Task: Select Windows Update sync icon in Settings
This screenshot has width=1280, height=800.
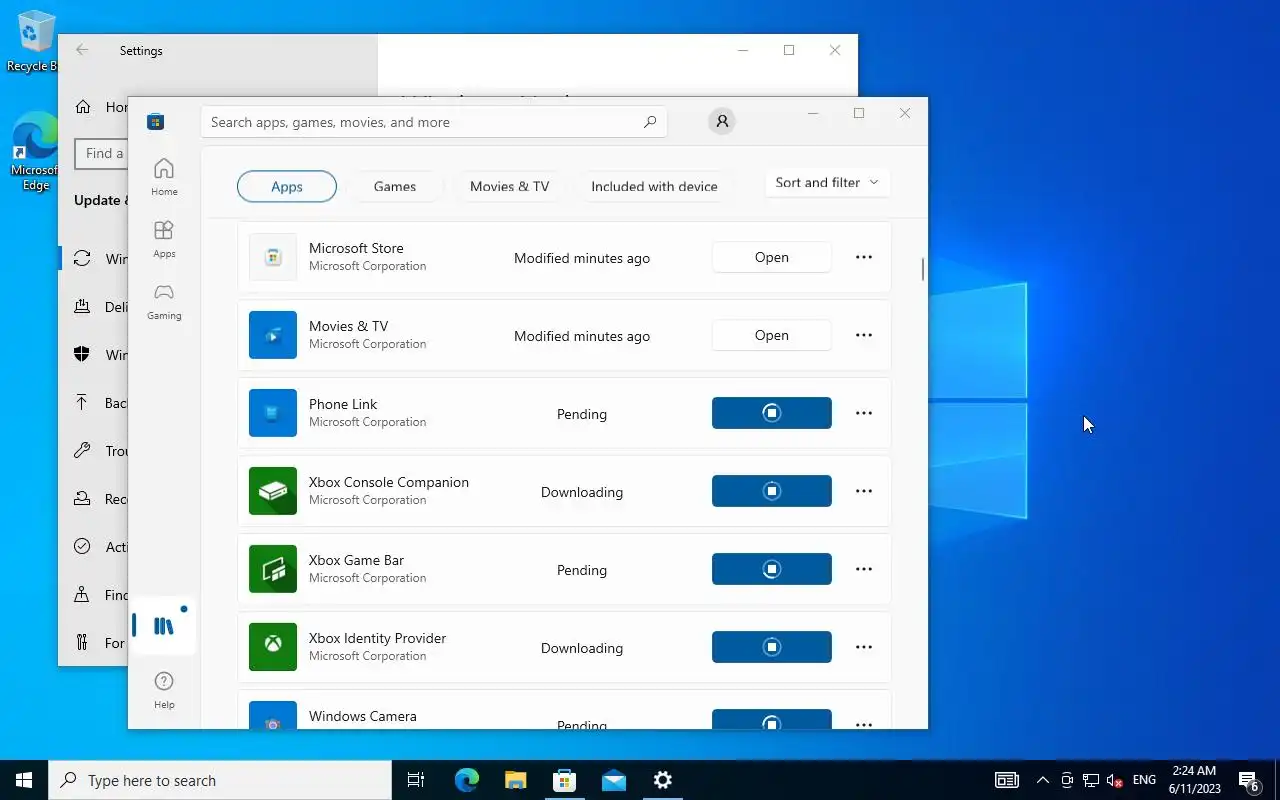Action: tap(83, 259)
